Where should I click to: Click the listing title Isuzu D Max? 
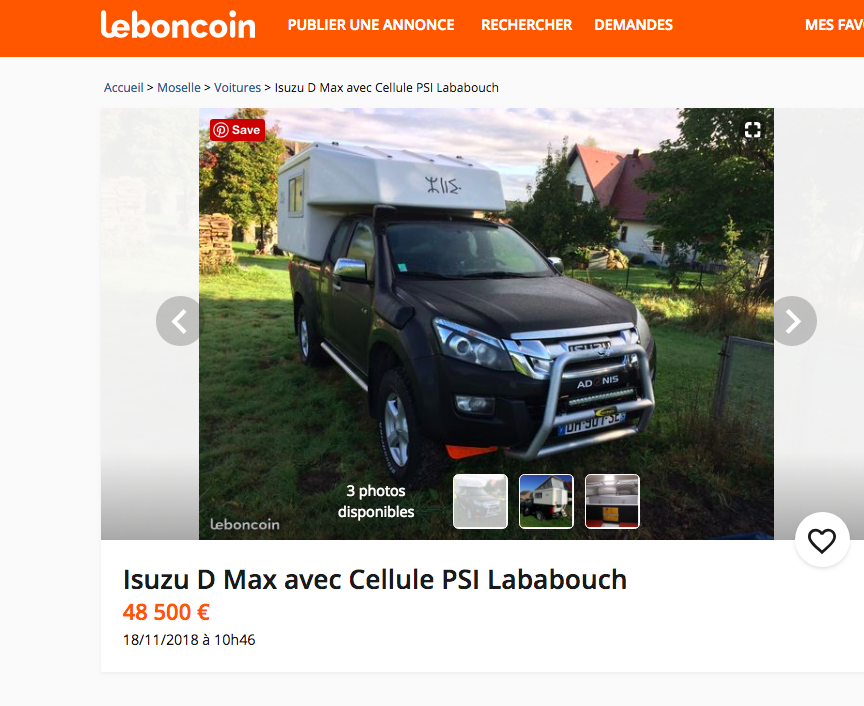[x=375, y=580]
